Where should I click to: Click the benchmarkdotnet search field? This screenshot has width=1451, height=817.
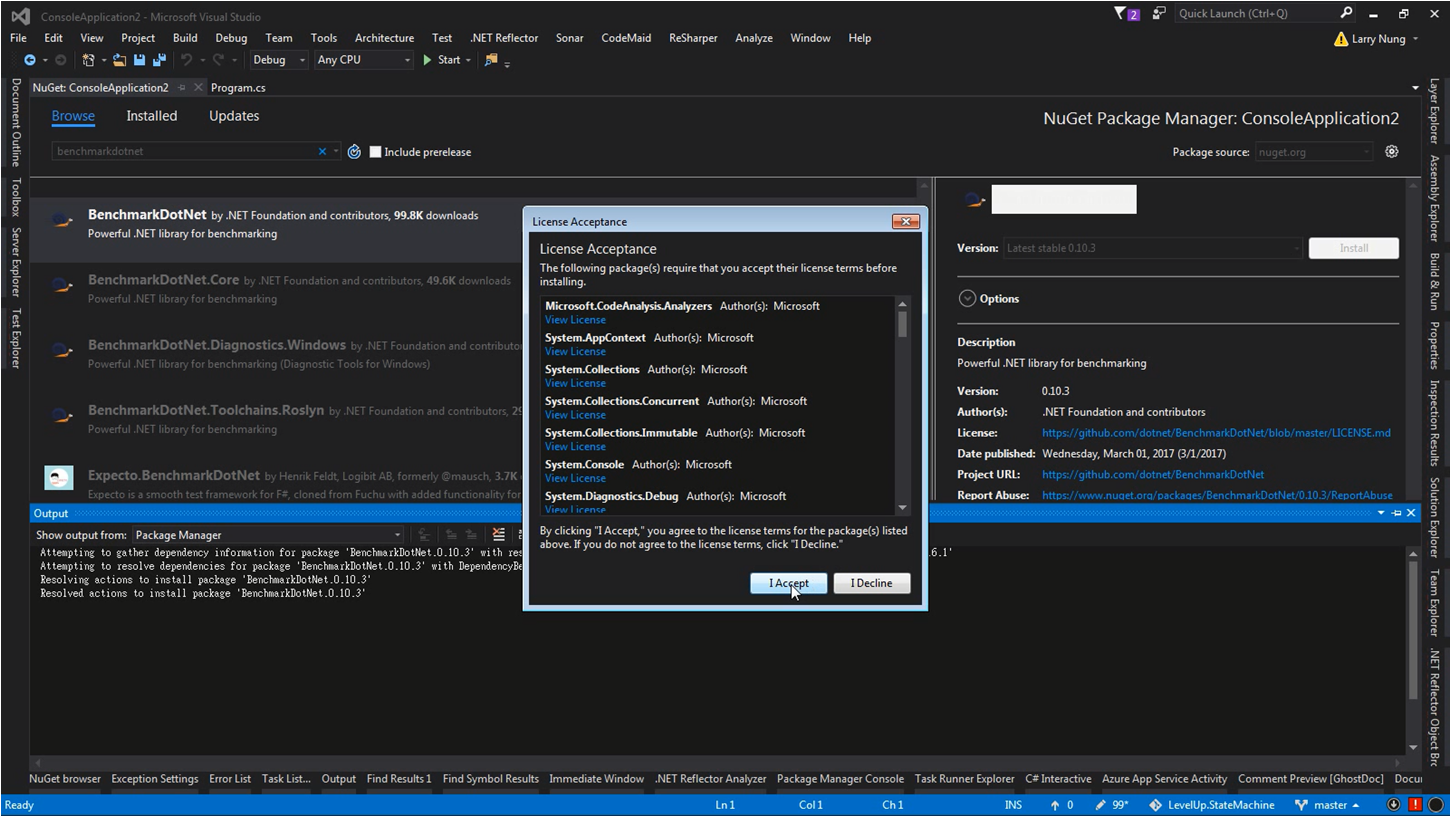pos(184,152)
